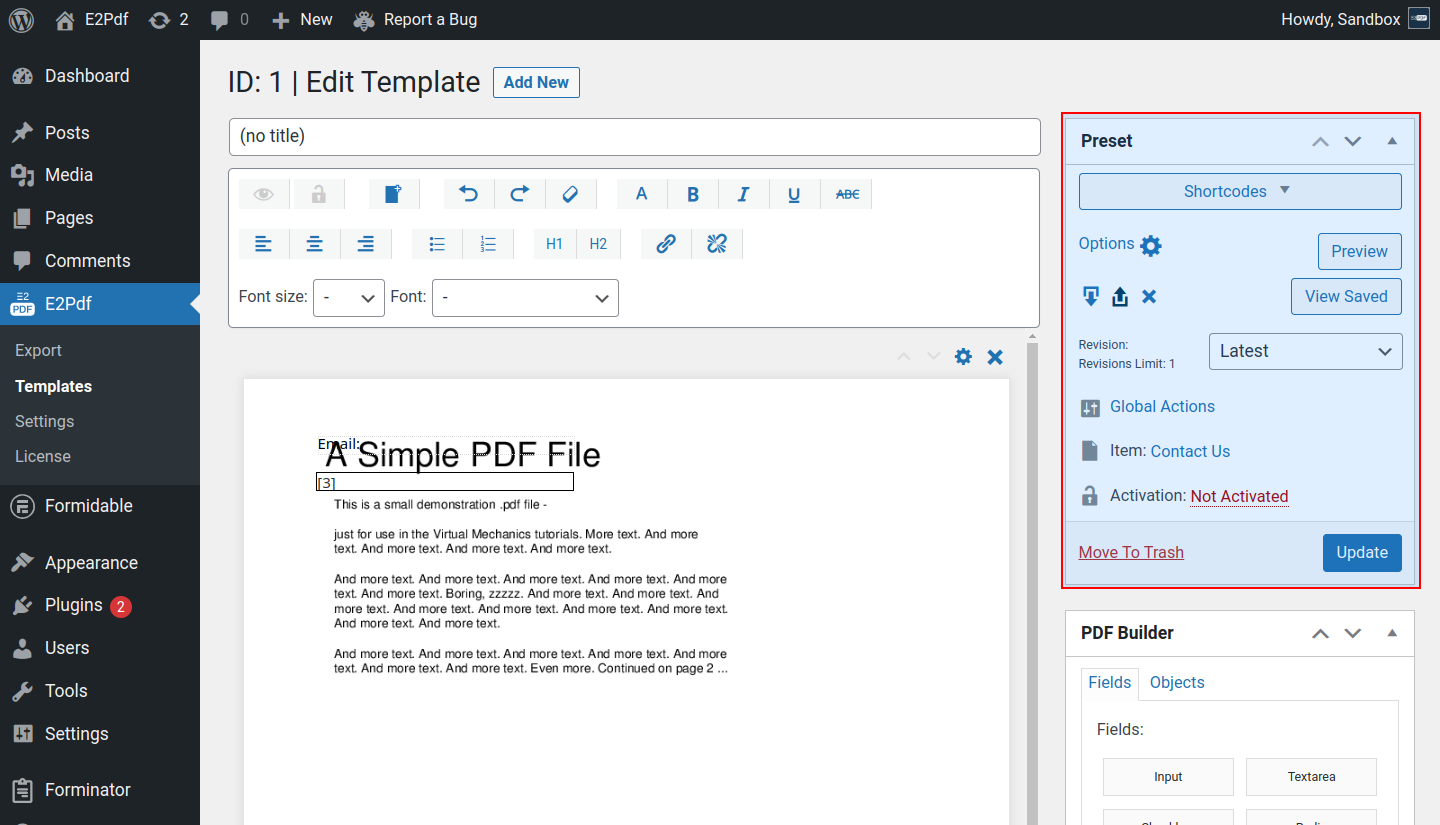Expand the Shortcodes dropdown button
Screen dimensions: 1440x825
click(1239, 191)
